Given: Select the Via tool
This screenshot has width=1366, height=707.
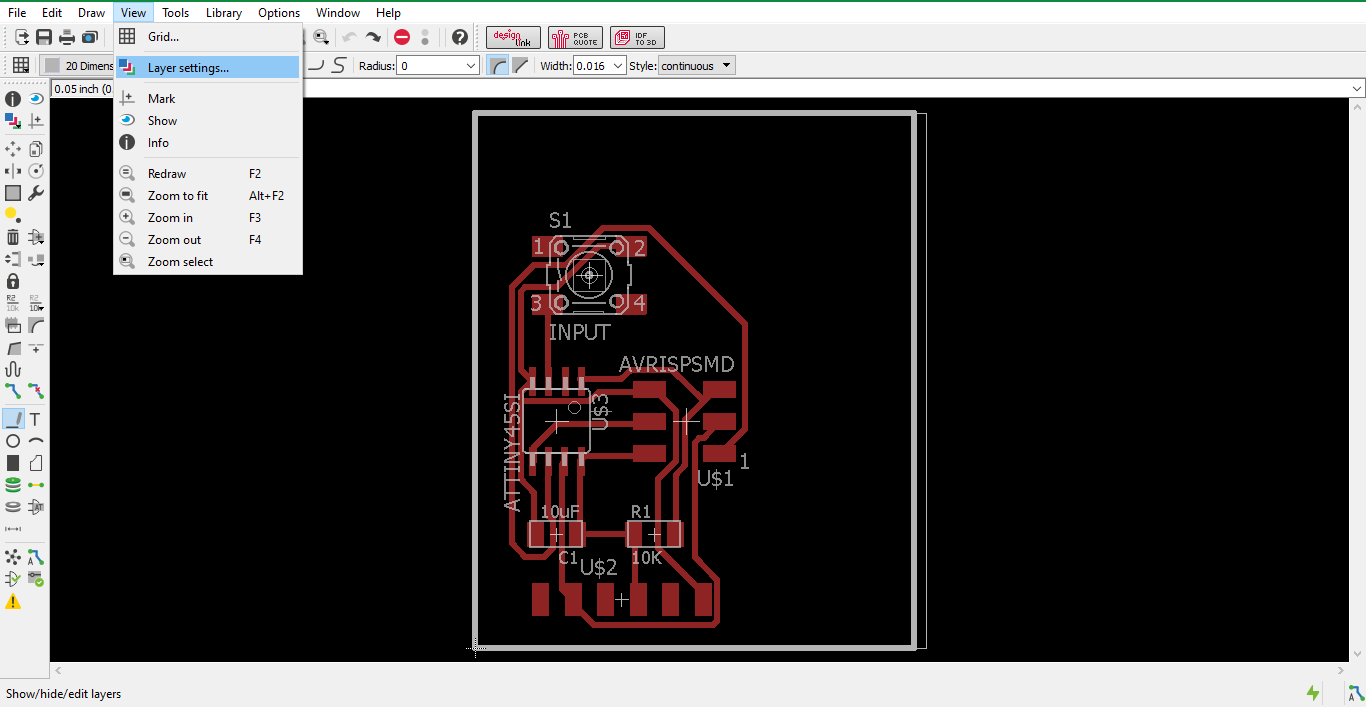Looking at the screenshot, I should pos(13,485).
